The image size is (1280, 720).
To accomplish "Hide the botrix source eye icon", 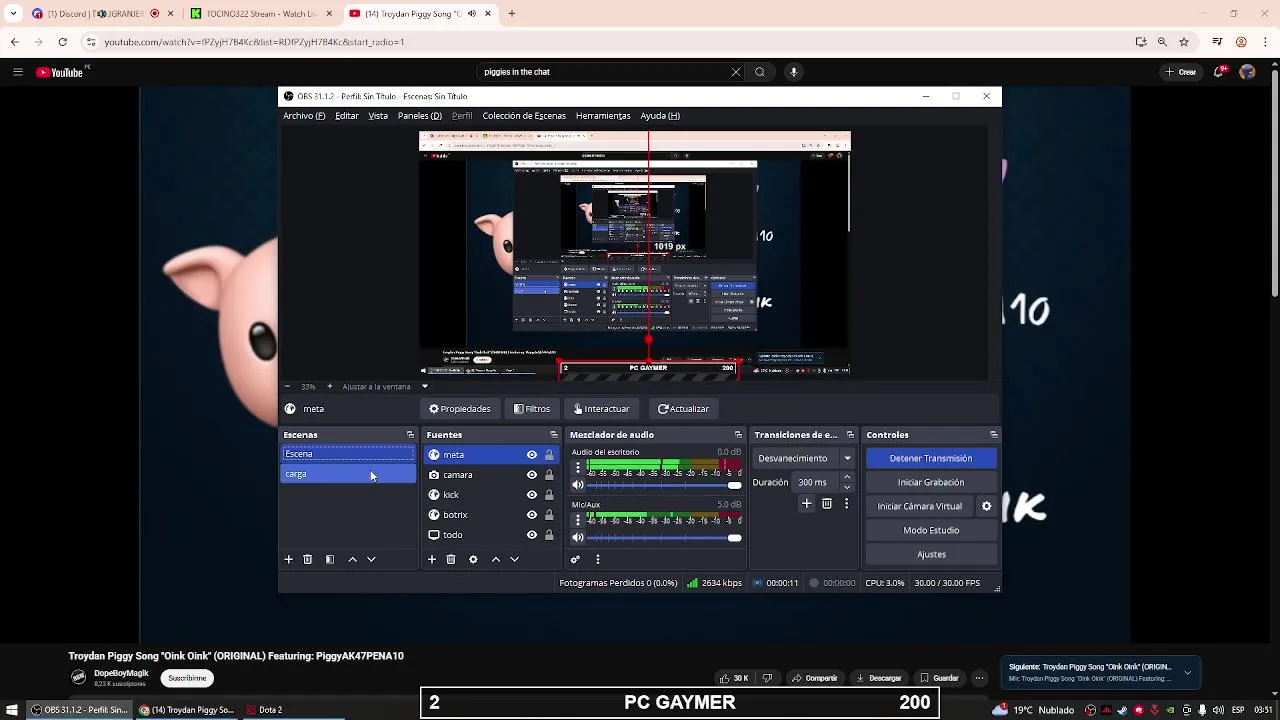I will 532,515.
